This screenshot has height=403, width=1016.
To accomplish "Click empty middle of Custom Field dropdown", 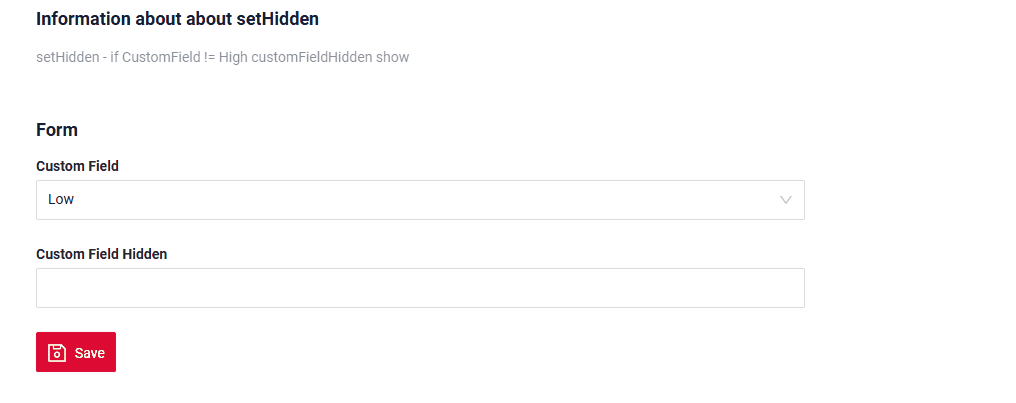I will coord(420,200).
